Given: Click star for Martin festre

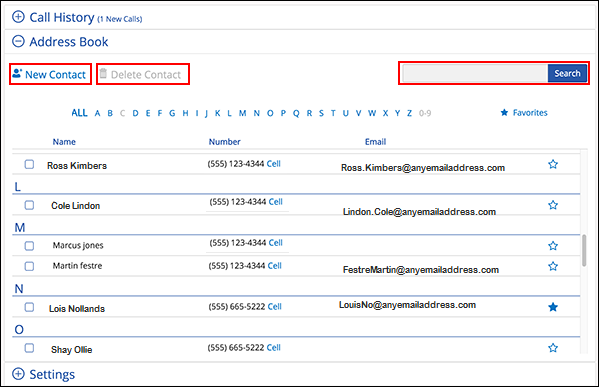Looking at the screenshot, I should (x=553, y=266).
